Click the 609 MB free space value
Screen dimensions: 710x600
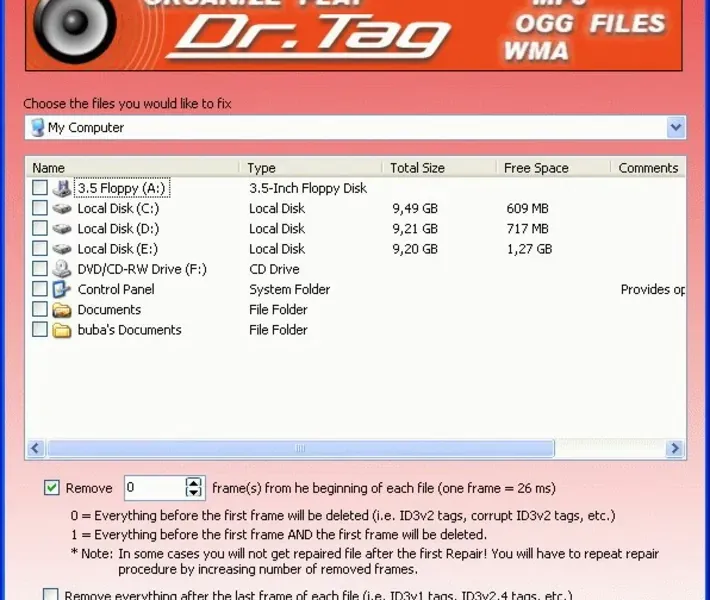[x=528, y=209]
